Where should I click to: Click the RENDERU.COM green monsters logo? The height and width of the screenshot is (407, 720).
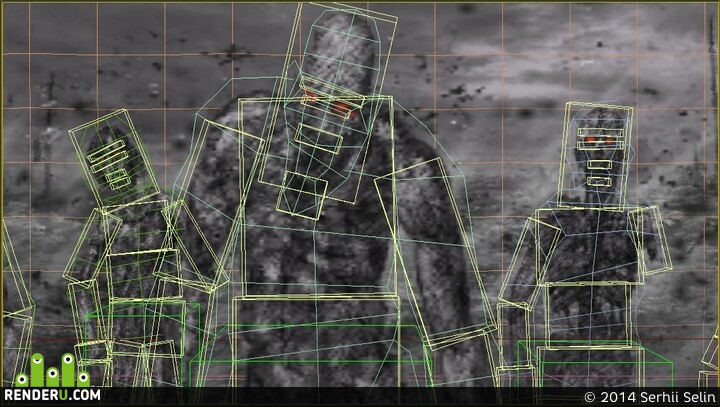[x=53, y=370]
